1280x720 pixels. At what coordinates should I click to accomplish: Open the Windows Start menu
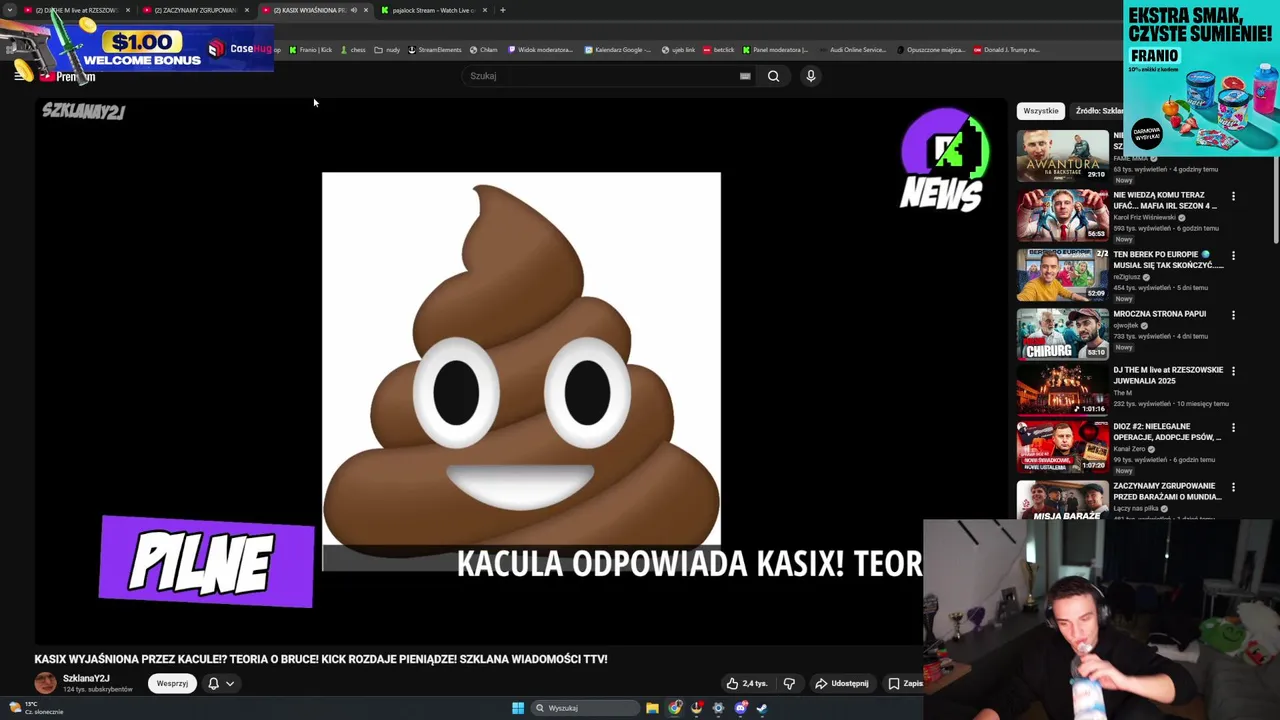click(518, 708)
